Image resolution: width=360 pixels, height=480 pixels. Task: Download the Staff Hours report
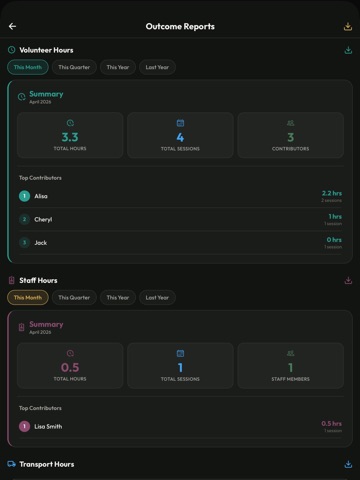pos(348,281)
